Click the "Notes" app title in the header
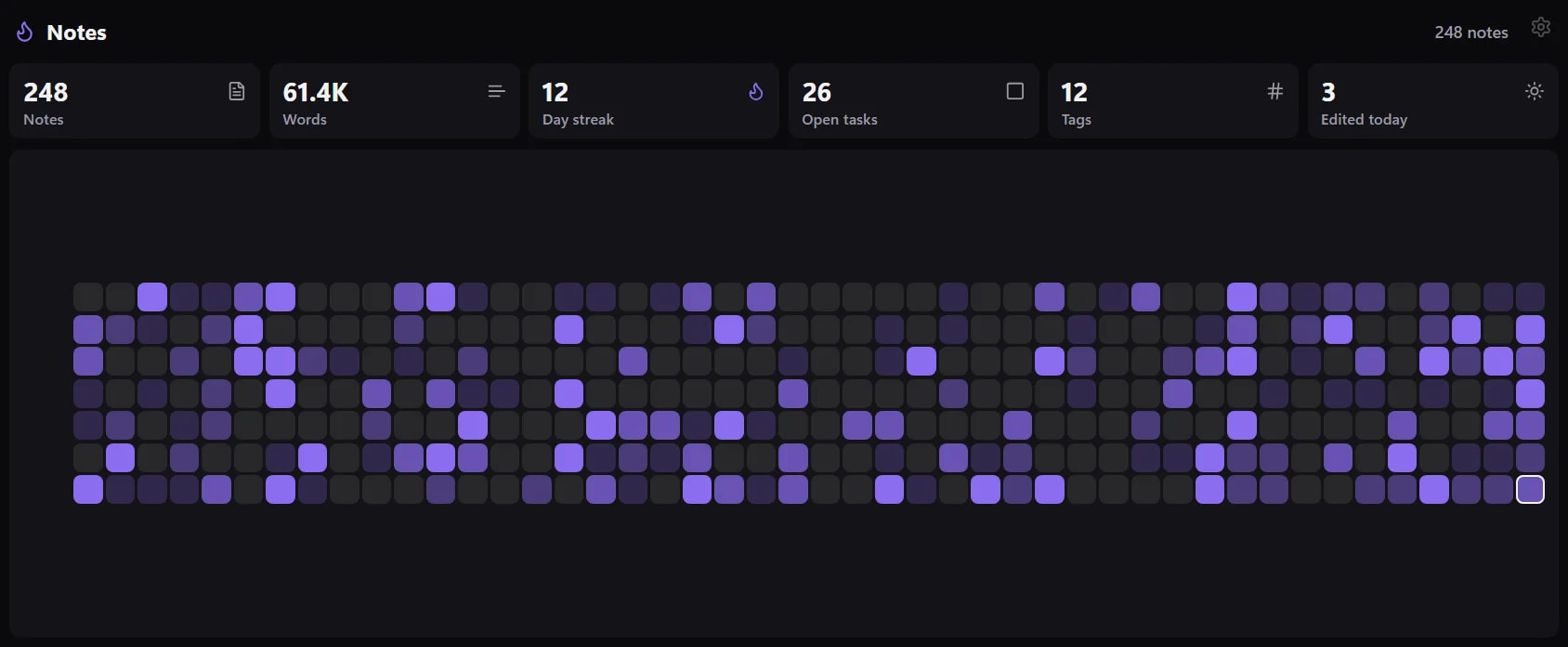The width and height of the screenshot is (1568, 647). (76, 33)
